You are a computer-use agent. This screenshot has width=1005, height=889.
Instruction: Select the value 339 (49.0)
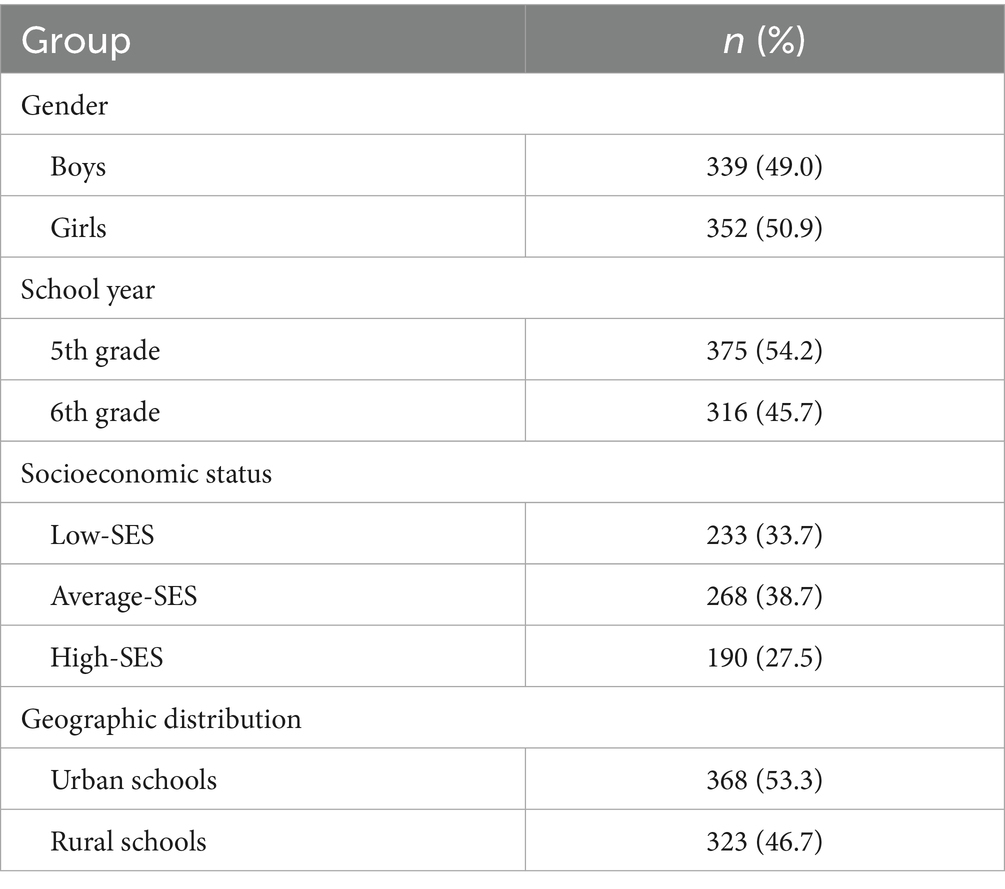pyautogui.click(x=764, y=166)
